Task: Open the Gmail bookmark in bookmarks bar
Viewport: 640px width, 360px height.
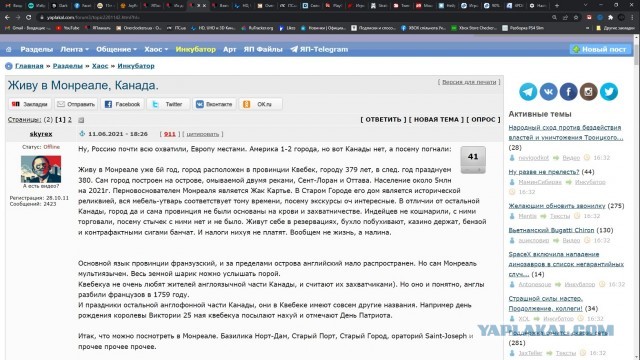Action: pyautogui.click(x=27, y=28)
